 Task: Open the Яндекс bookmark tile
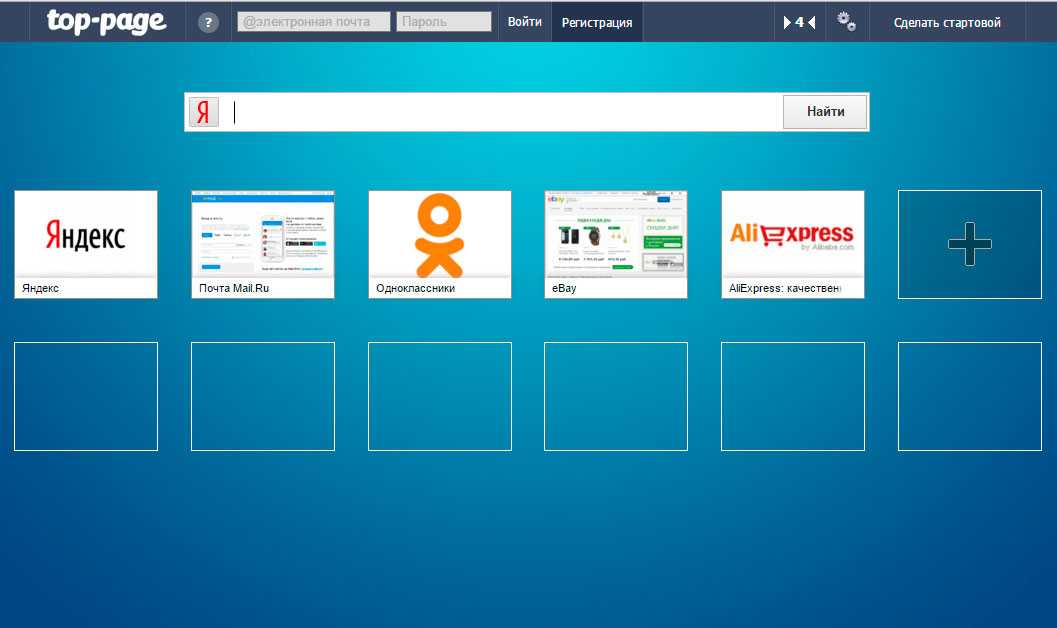(86, 236)
